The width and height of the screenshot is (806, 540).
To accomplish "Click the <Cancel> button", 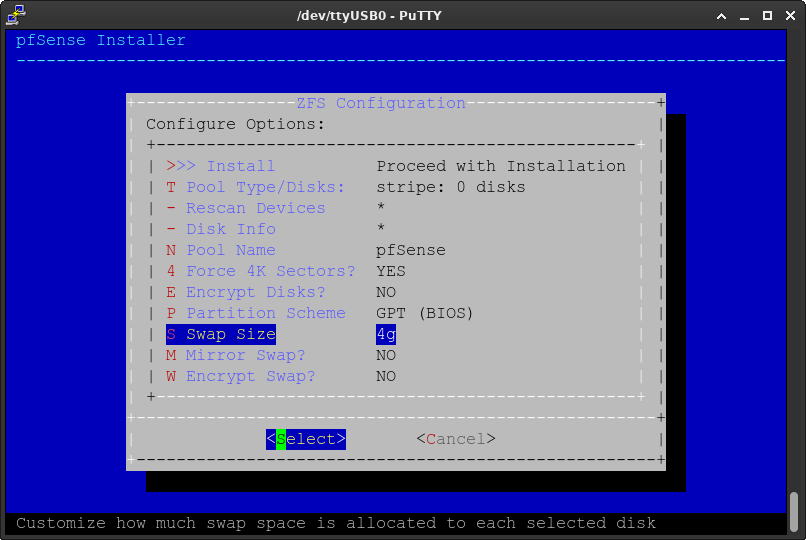I will point(456,439).
